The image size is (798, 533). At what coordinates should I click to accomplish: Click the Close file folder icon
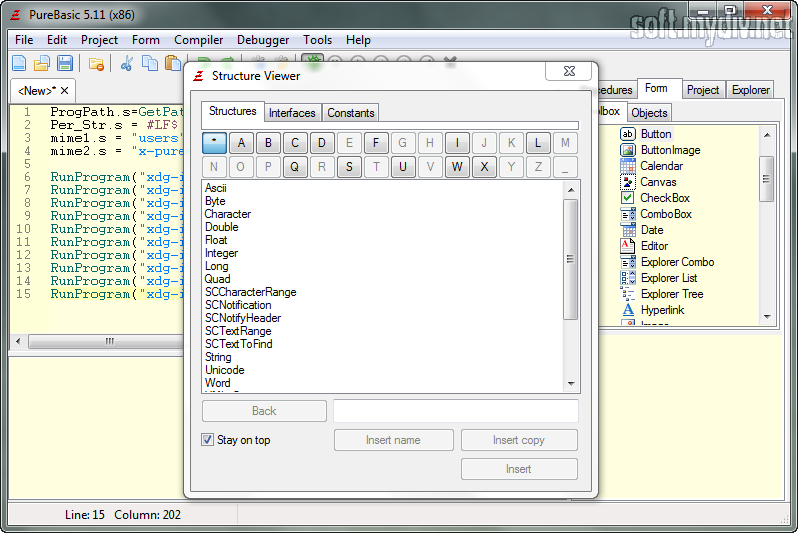96,64
